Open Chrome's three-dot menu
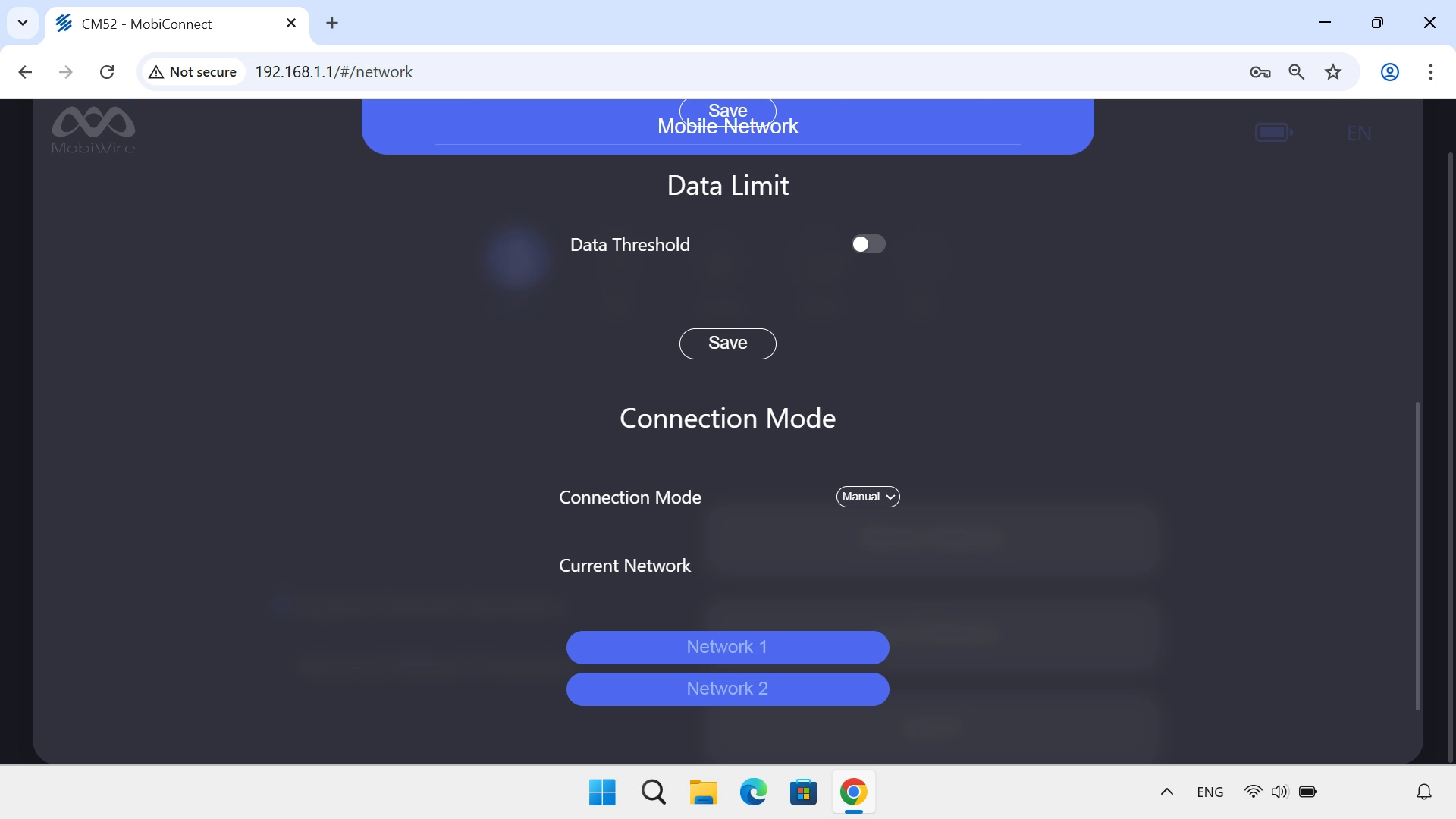 point(1431,71)
